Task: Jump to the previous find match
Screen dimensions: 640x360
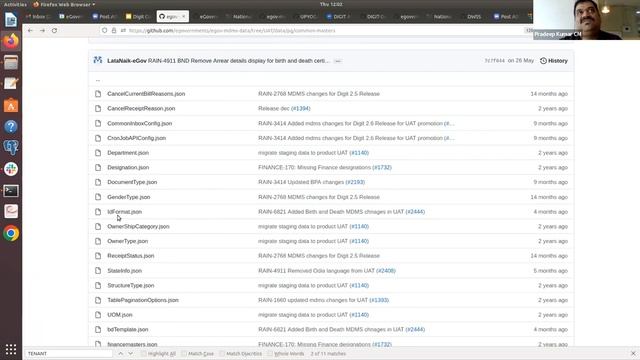Action: 120,353
